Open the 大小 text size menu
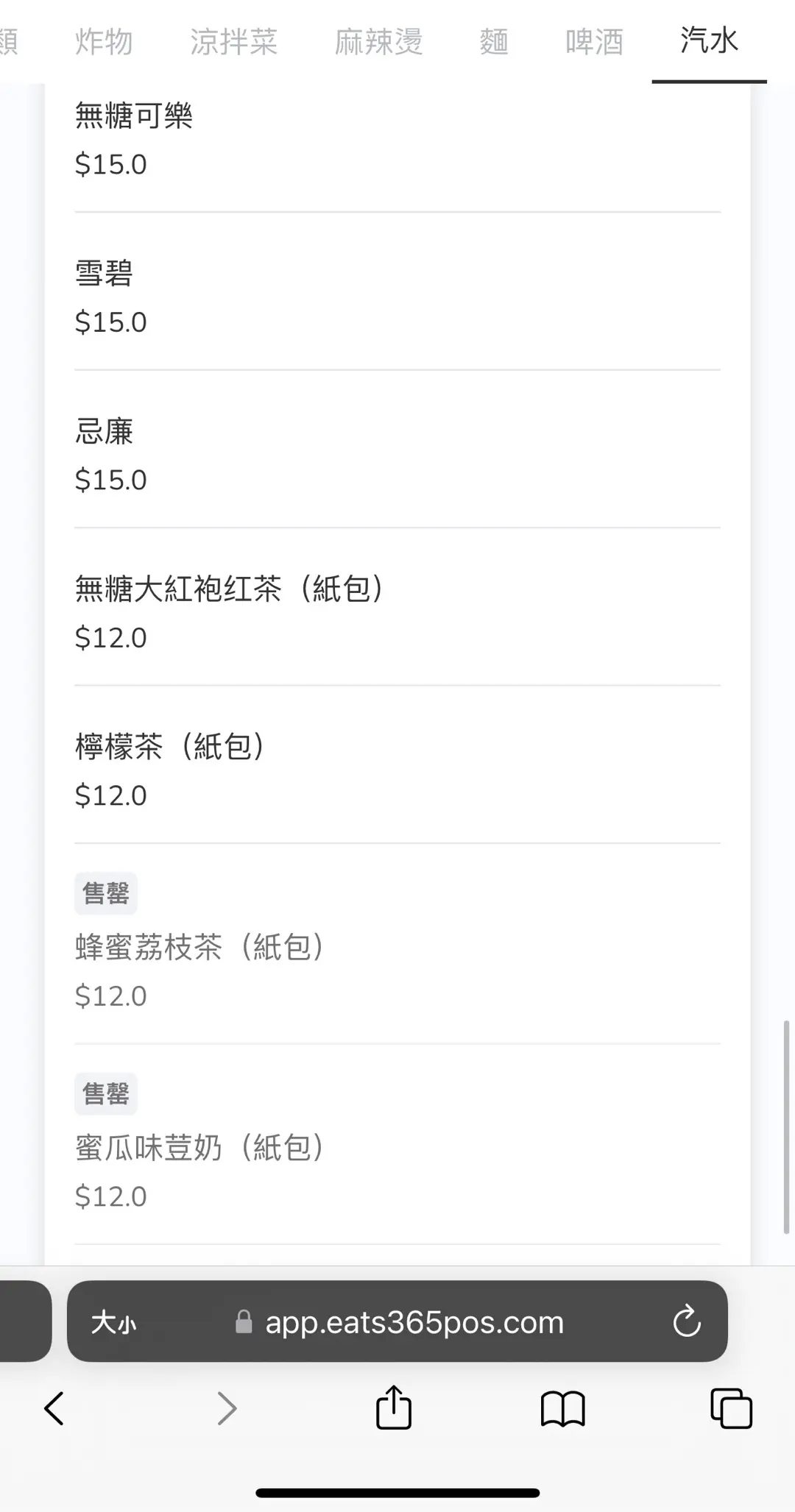Viewport: 795px width, 1512px height. click(x=113, y=1322)
